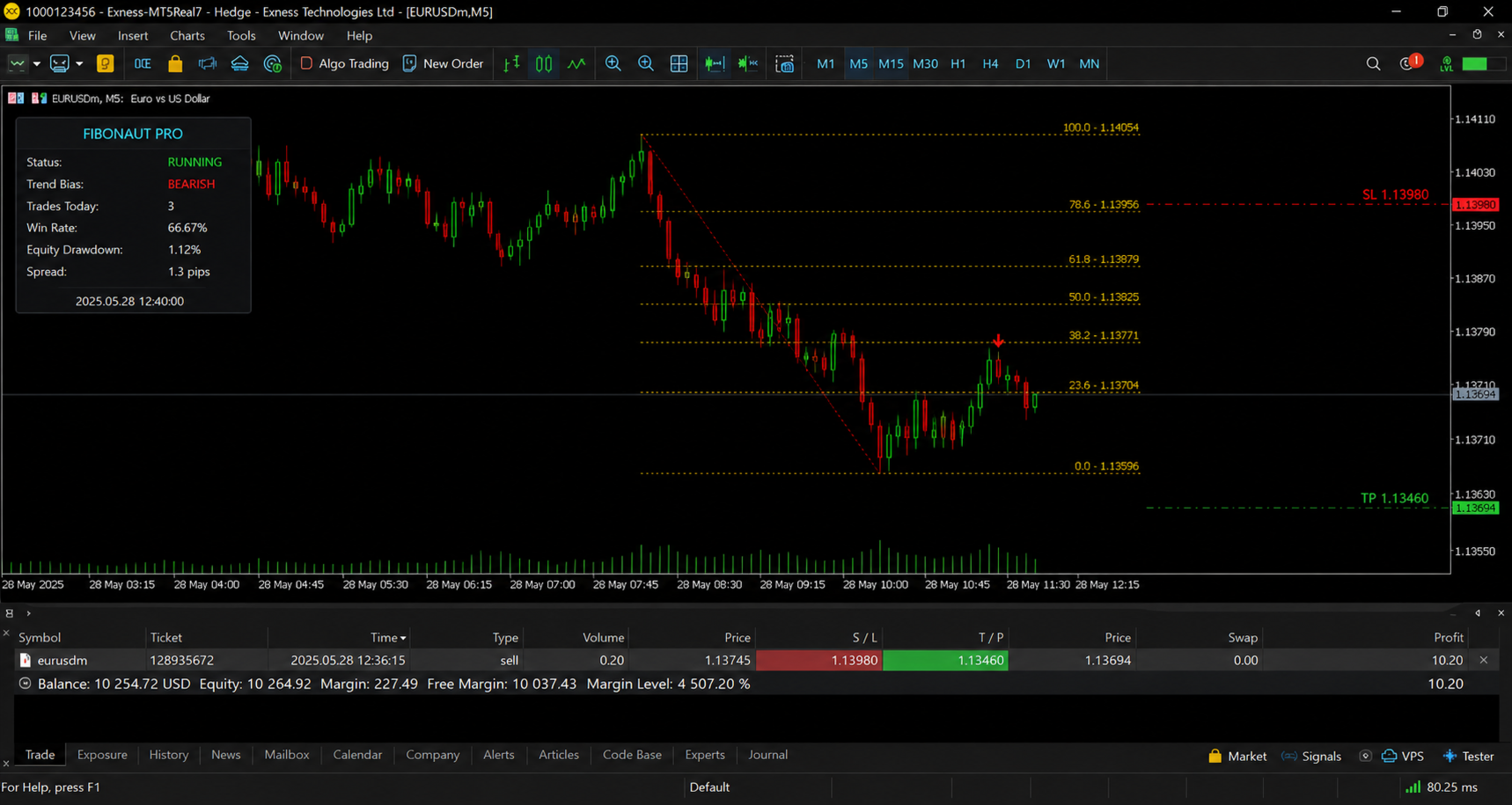The width and height of the screenshot is (1512, 805).
Task: Click the profiles toolbar icon
Action: (x=59, y=63)
